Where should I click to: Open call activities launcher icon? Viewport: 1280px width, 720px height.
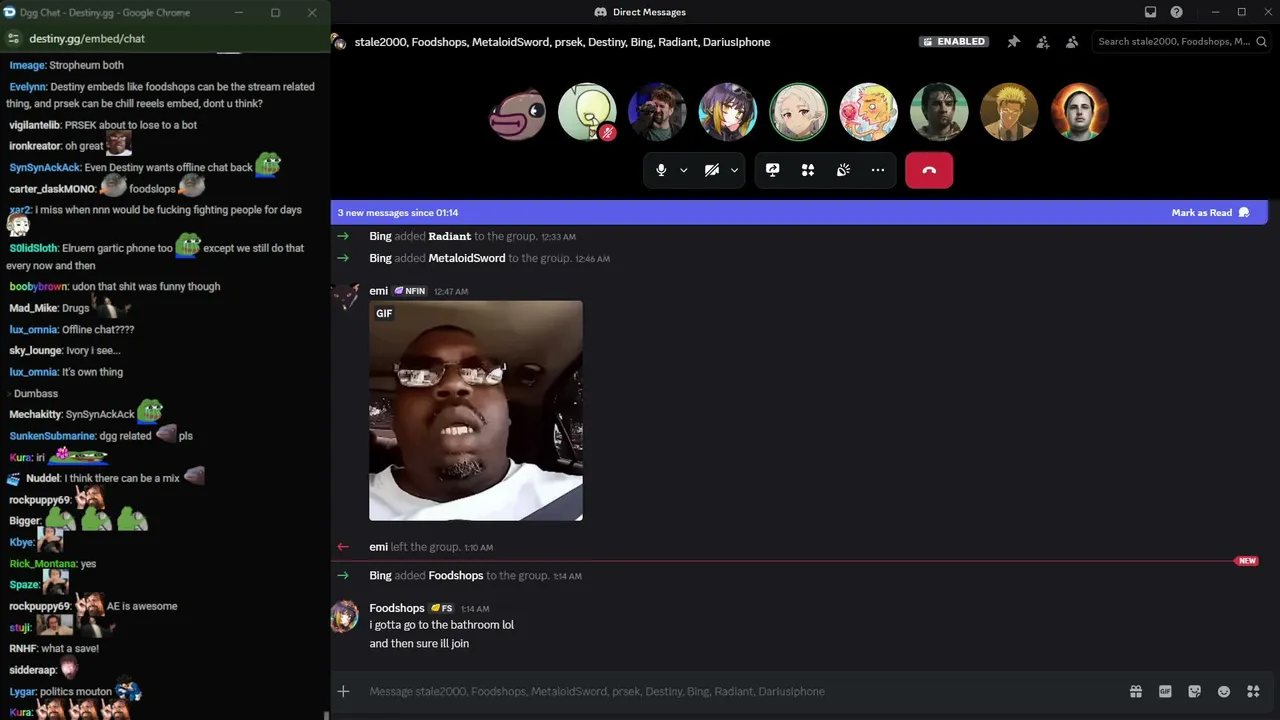coord(808,170)
